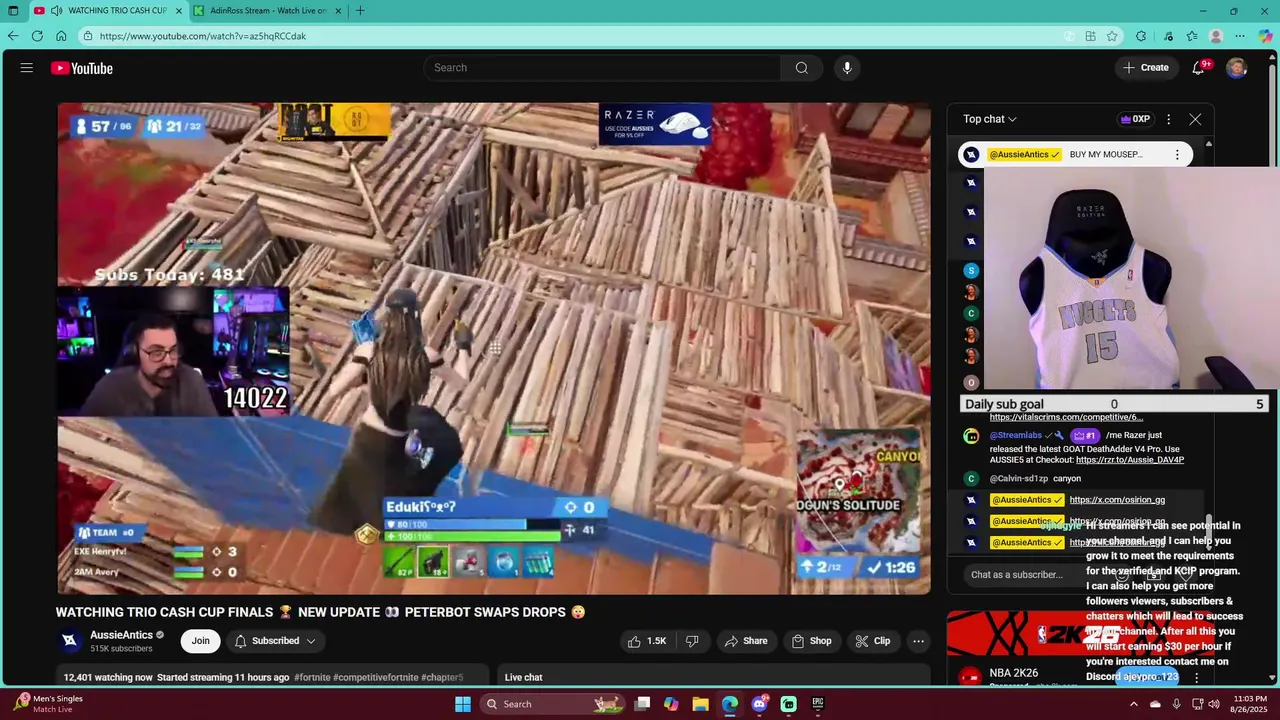The image size is (1280, 720).
Task: Go back in the browser
Action: click(x=13, y=36)
